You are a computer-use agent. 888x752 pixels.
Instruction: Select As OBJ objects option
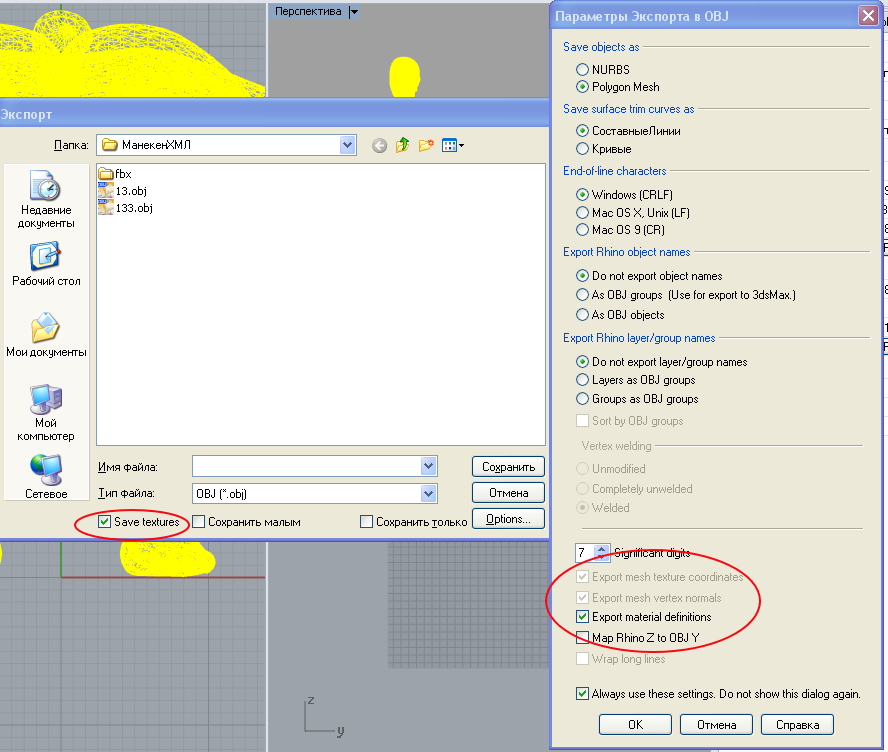point(582,314)
